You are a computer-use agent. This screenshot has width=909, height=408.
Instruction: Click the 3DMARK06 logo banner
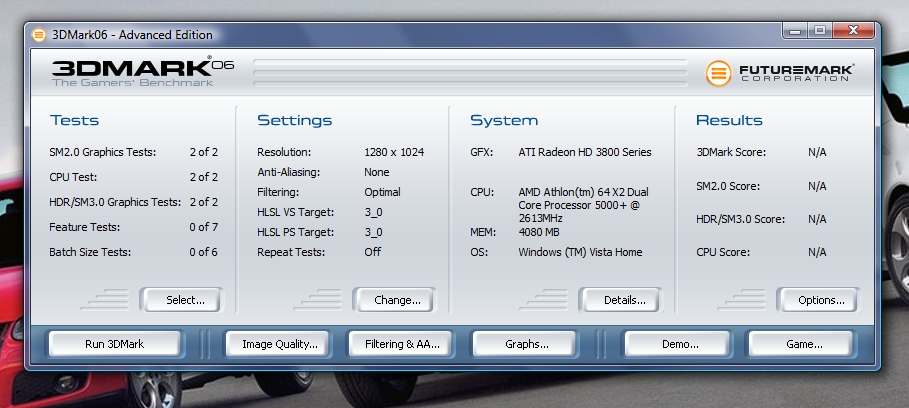click(143, 68)
